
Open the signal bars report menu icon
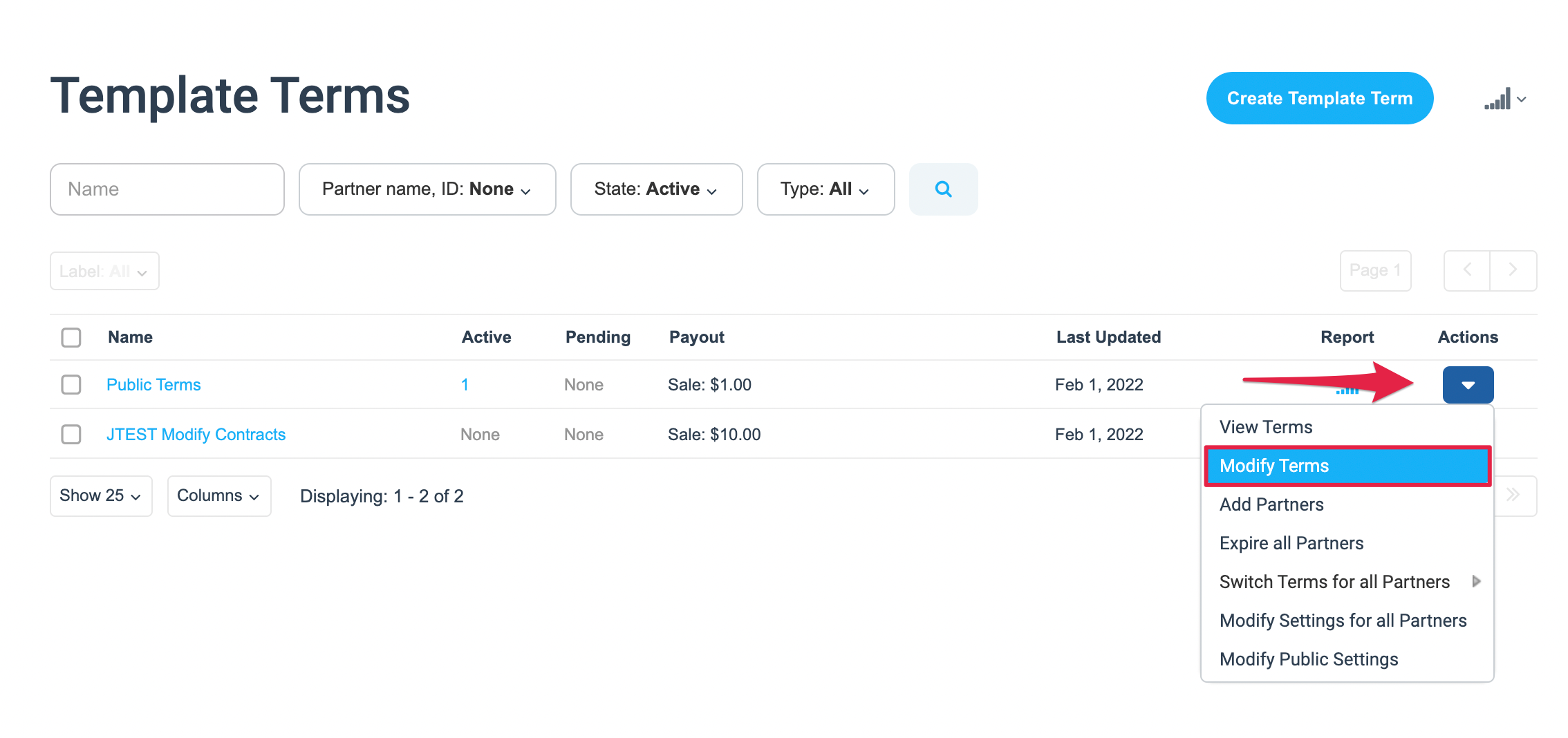click(x=1504, y=100)
